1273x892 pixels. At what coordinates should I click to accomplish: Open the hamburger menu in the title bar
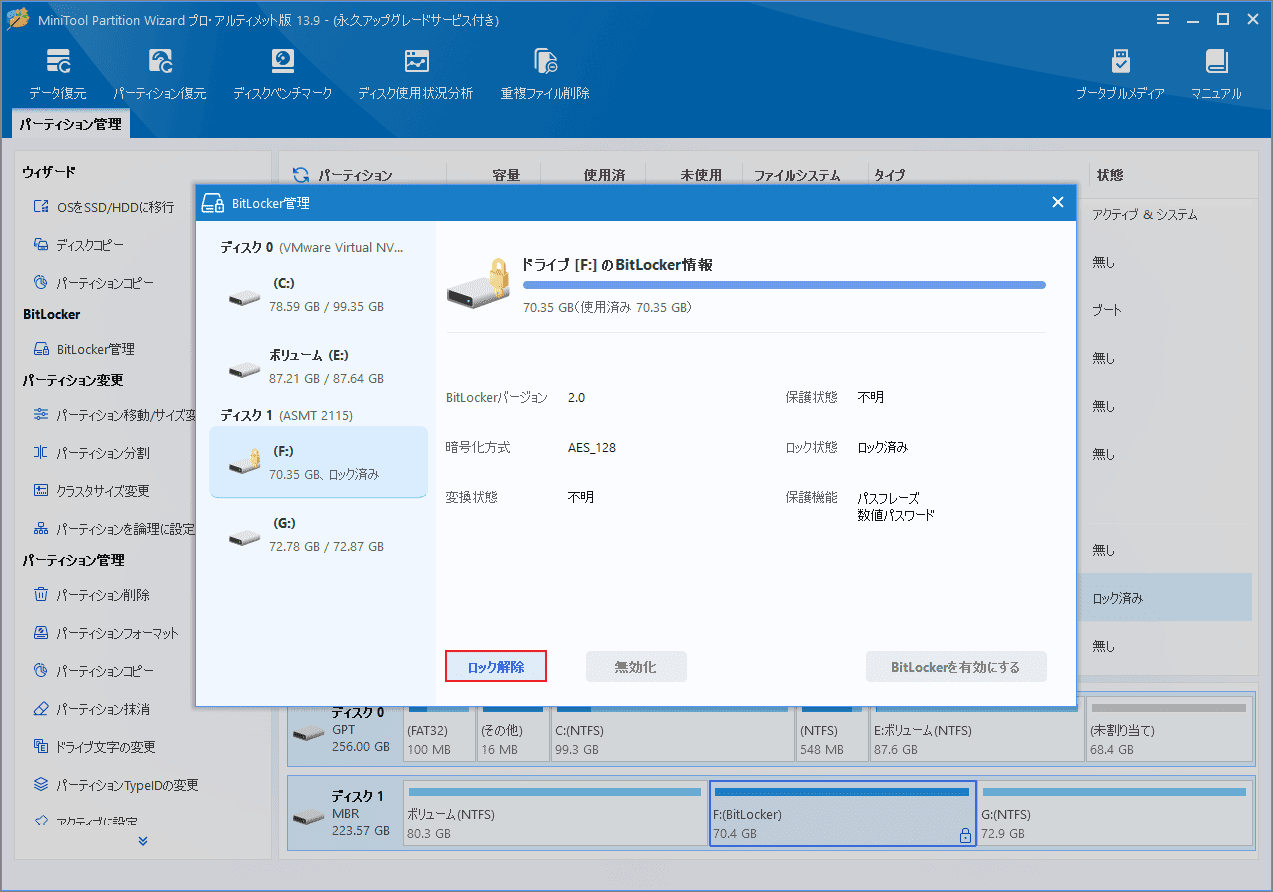pyautogui.click(x=1163, y=19)
